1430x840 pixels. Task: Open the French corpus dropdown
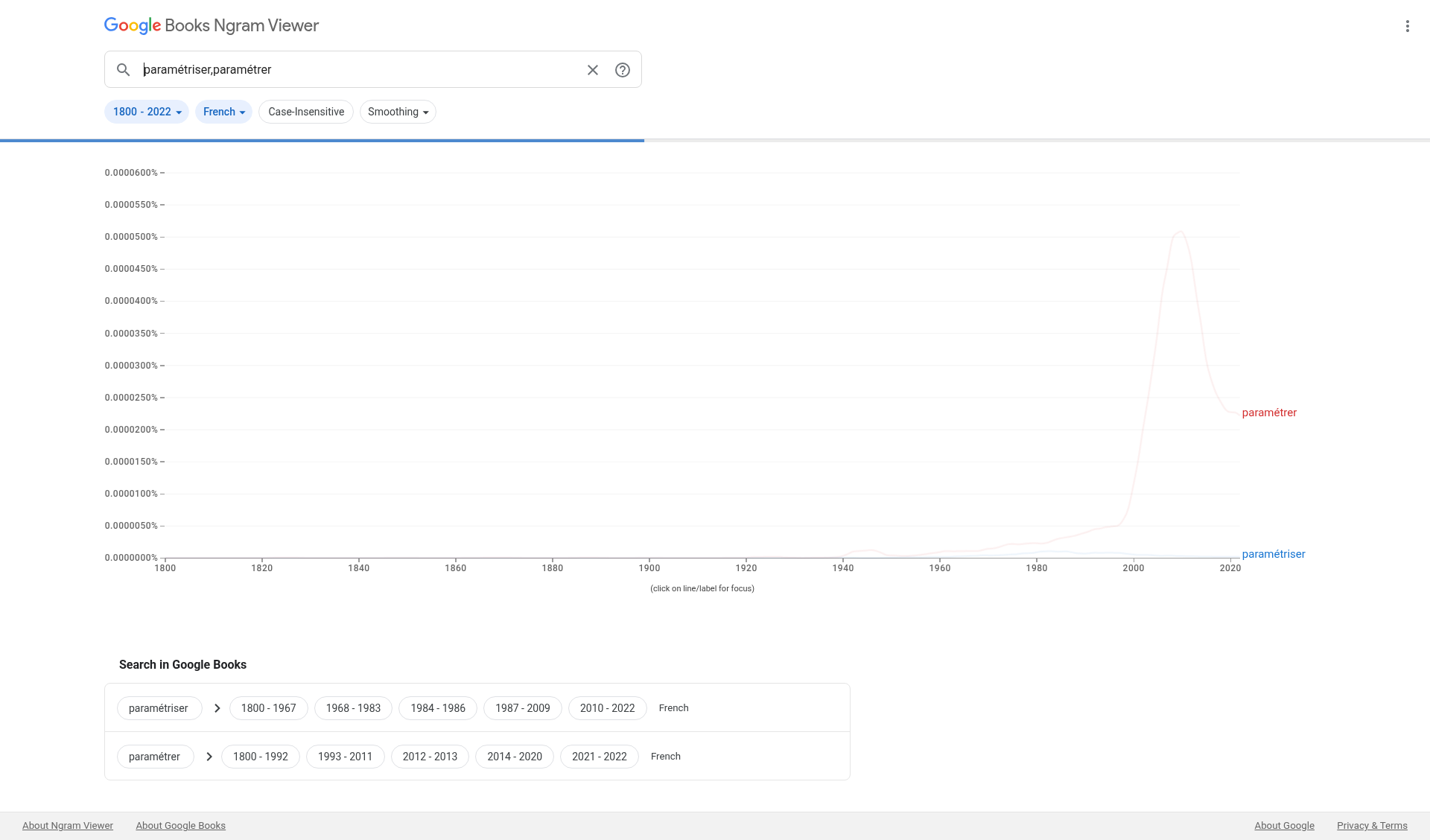click(223, 112)
